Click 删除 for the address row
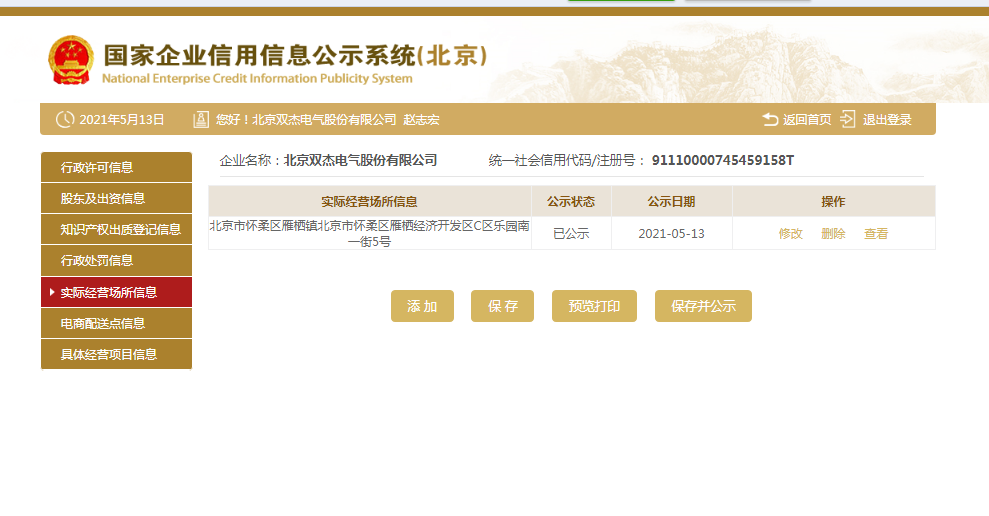Viewport: 989px width, 516px height. click(833, 233)
